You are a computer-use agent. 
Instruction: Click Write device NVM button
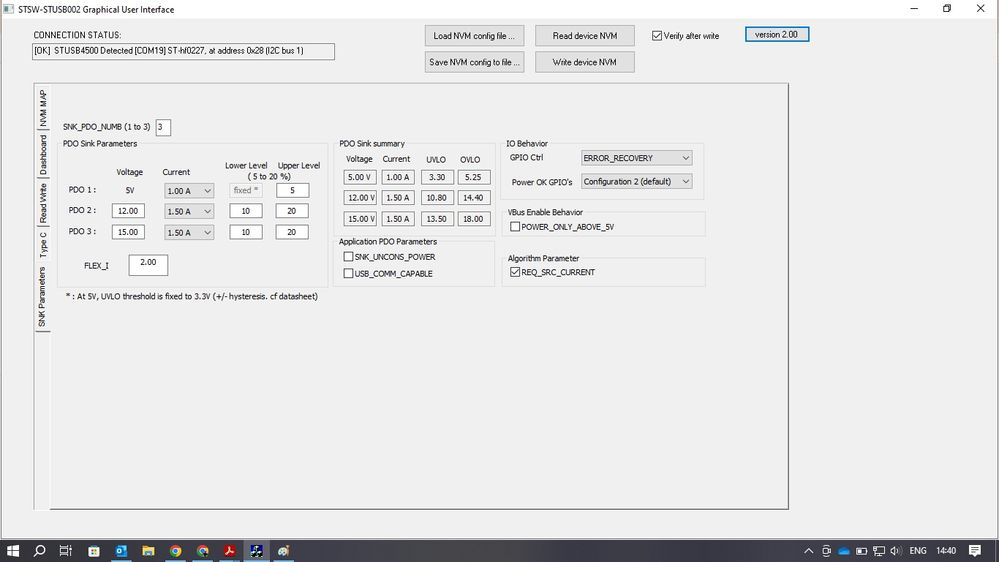584,62
